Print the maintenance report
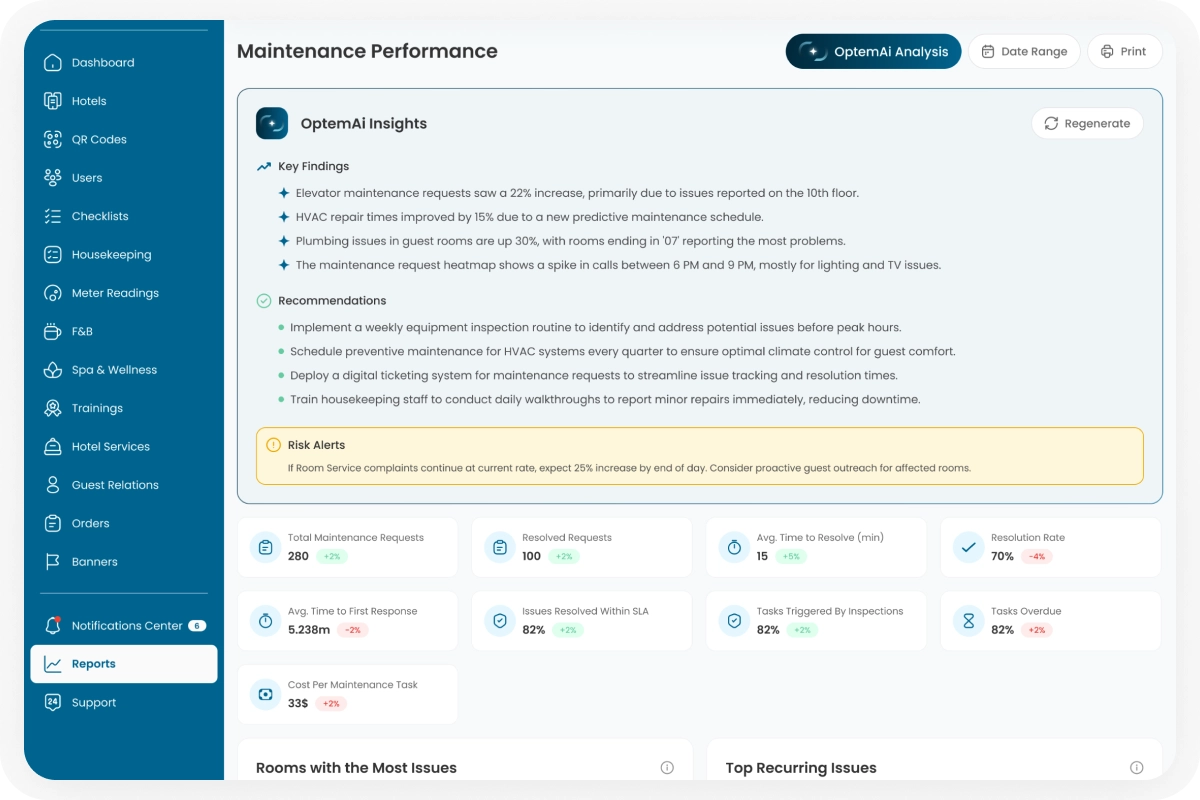The width and height of the screenshot is (1200, 800). 1124,52
